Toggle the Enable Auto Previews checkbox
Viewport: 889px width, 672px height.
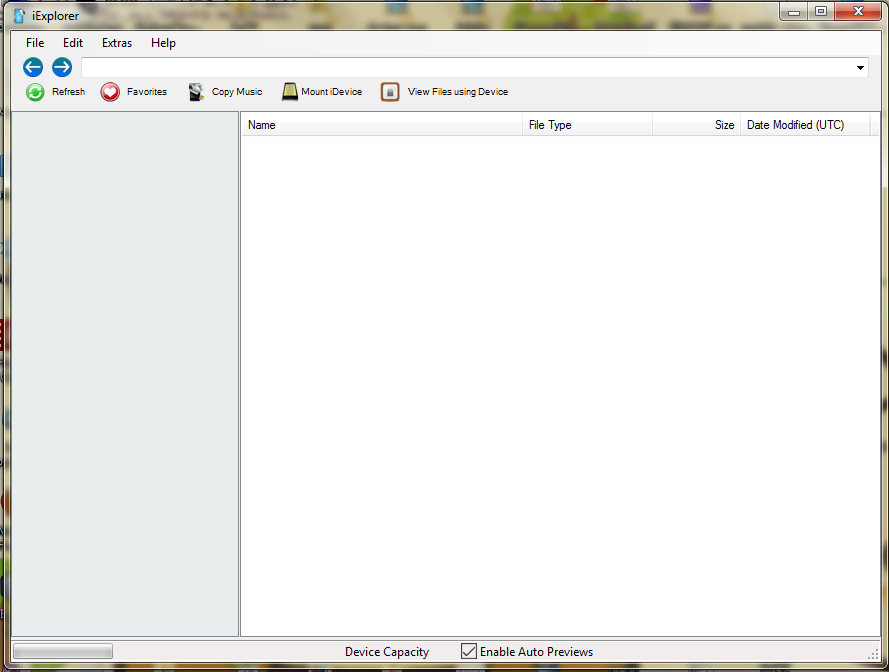coord(469,651)
